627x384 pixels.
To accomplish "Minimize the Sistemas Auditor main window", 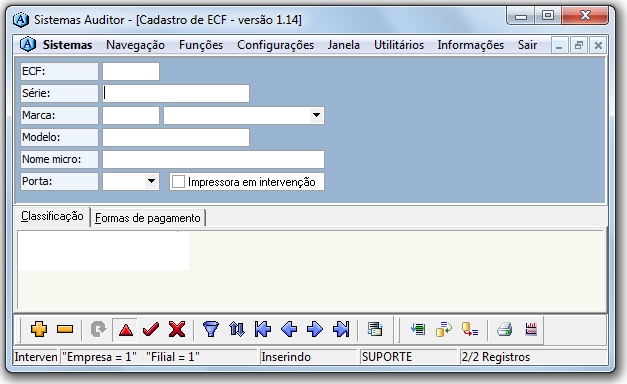I will (x=521, y=16).
